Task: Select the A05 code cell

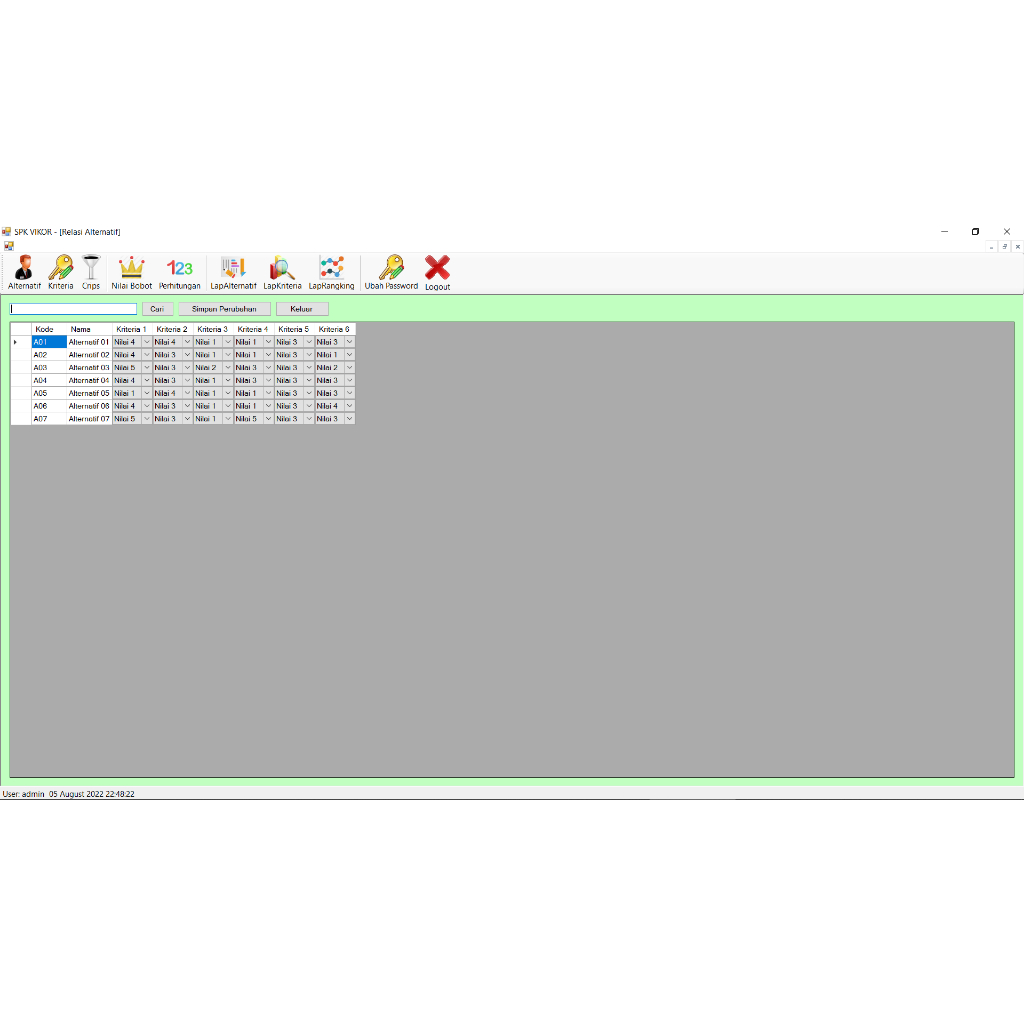Action: (49, 393)
